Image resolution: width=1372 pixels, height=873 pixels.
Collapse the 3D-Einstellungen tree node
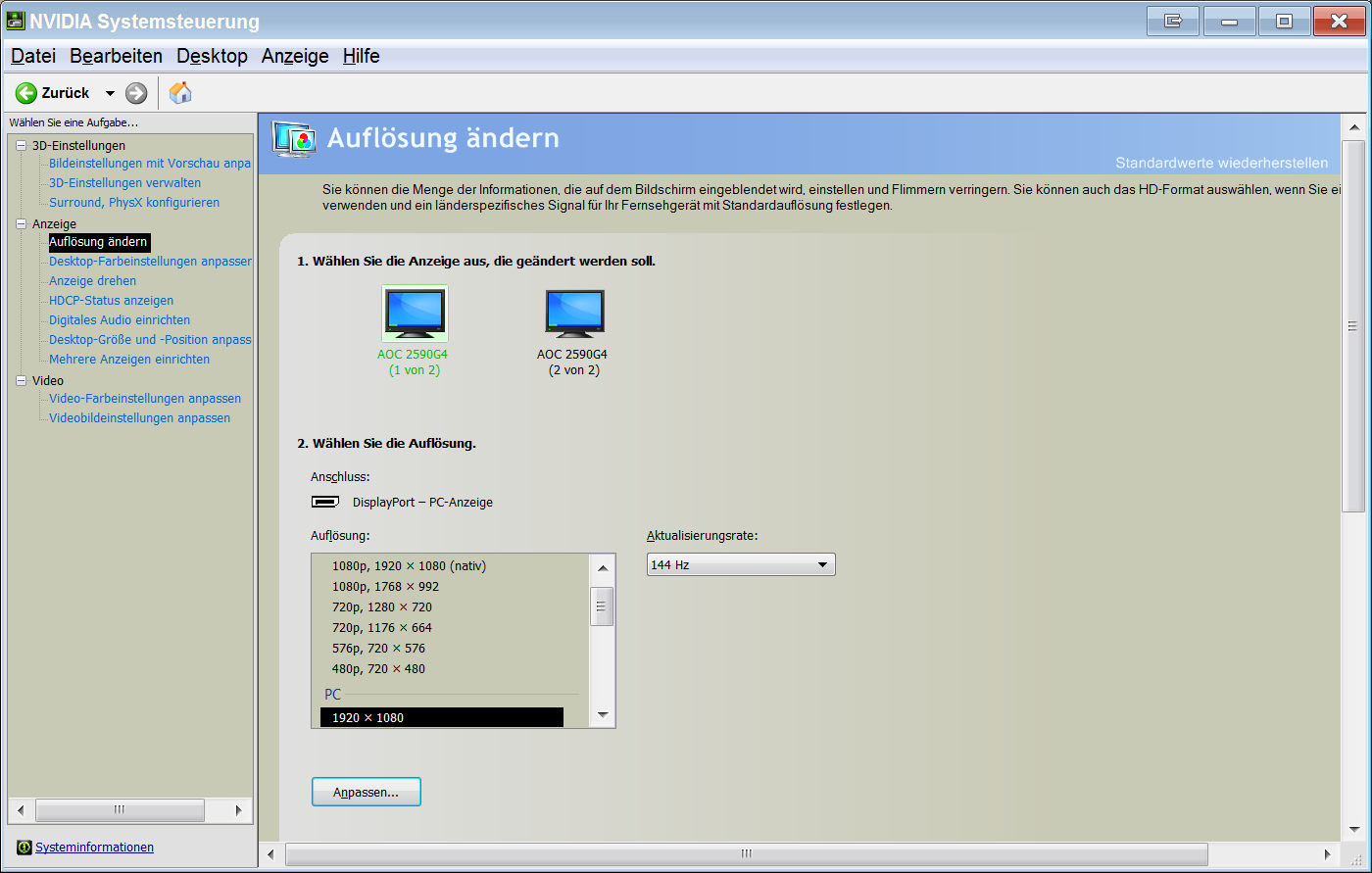tap(21, 145)
